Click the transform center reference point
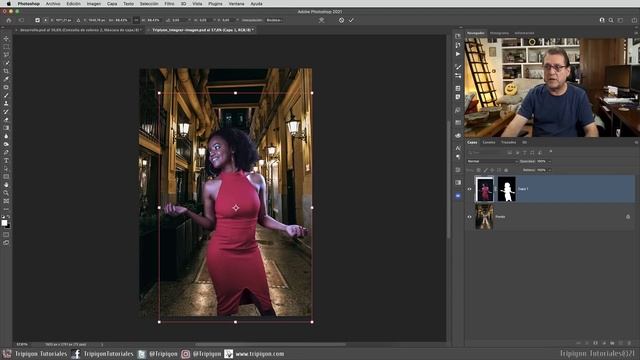The width and height of the screenshot is (640, 360). tap(236, 208)
